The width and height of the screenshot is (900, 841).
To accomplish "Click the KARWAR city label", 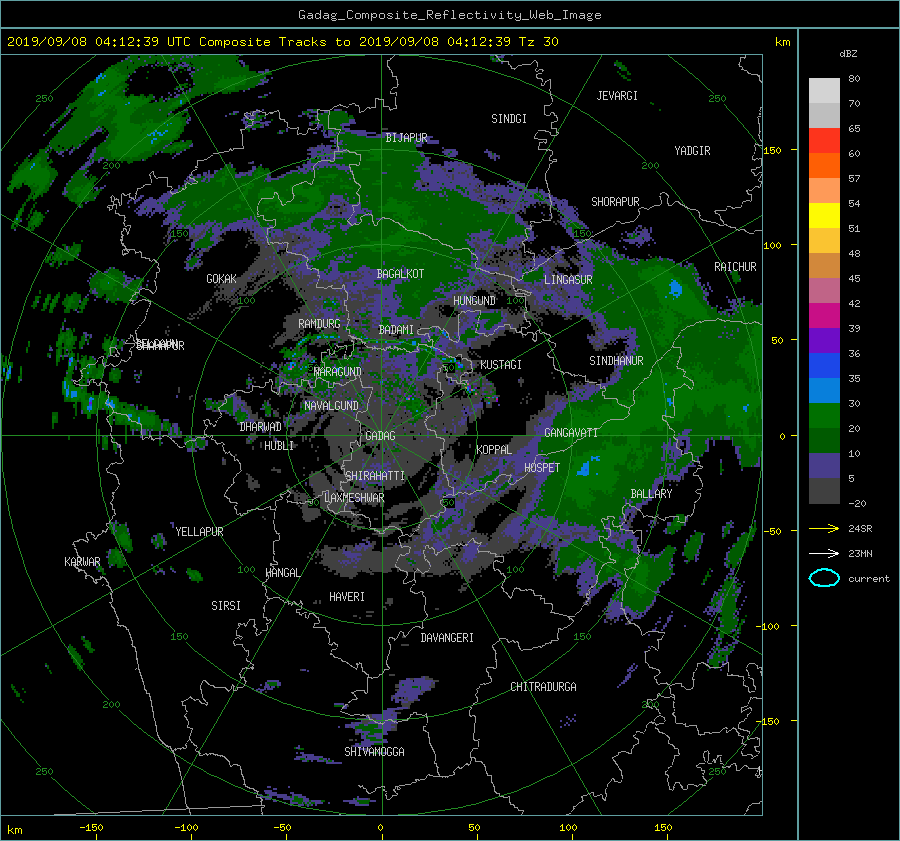I will tap(82, 562).
